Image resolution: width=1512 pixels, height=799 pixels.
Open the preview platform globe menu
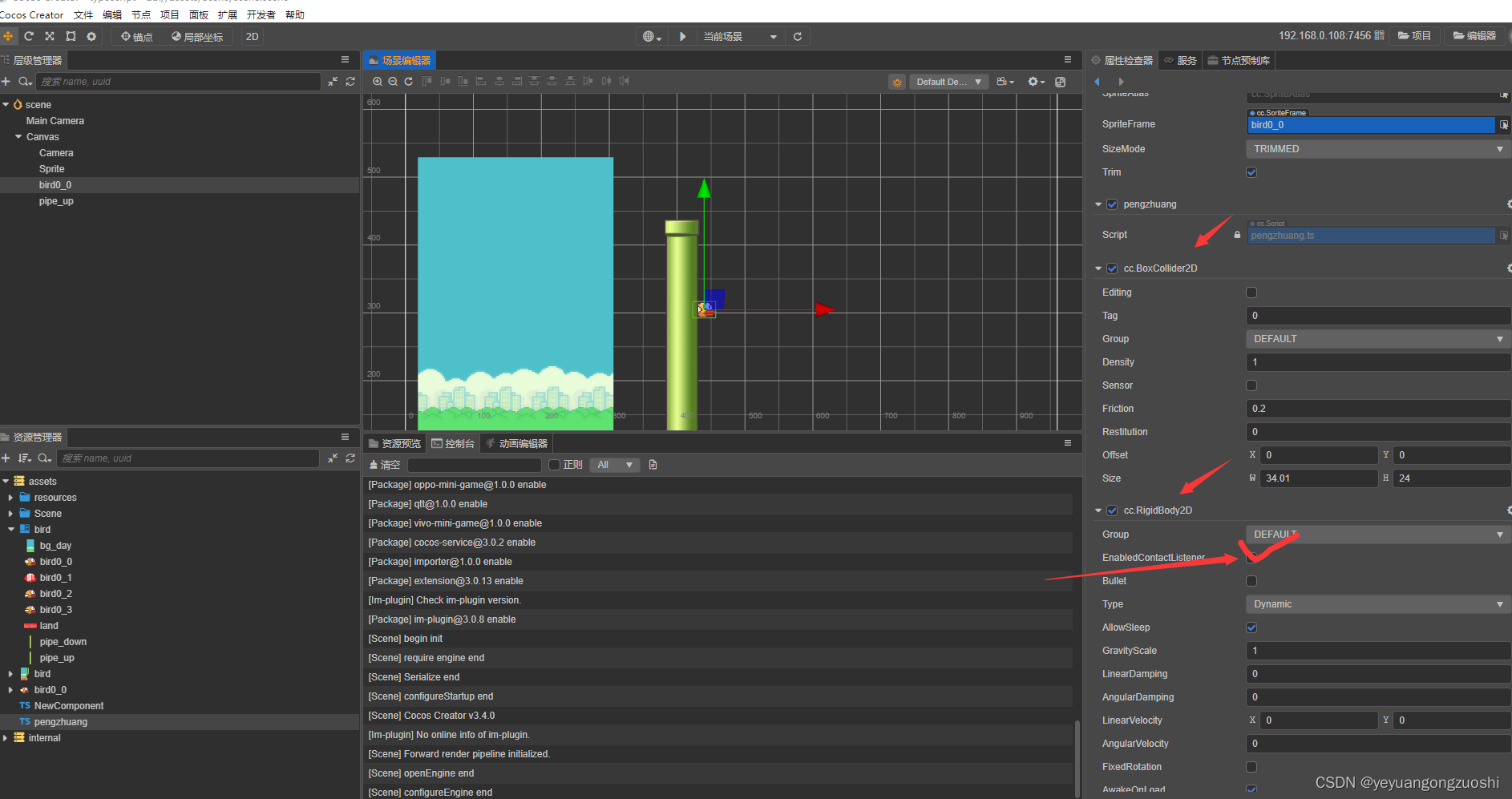(x=651, y=36)
